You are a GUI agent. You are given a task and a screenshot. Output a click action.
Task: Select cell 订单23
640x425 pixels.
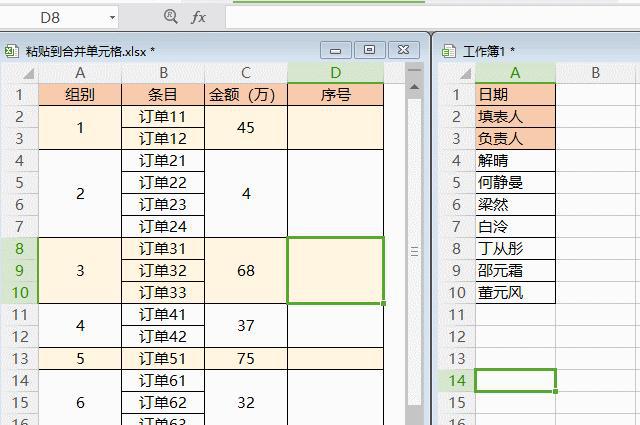click(163, 205)
